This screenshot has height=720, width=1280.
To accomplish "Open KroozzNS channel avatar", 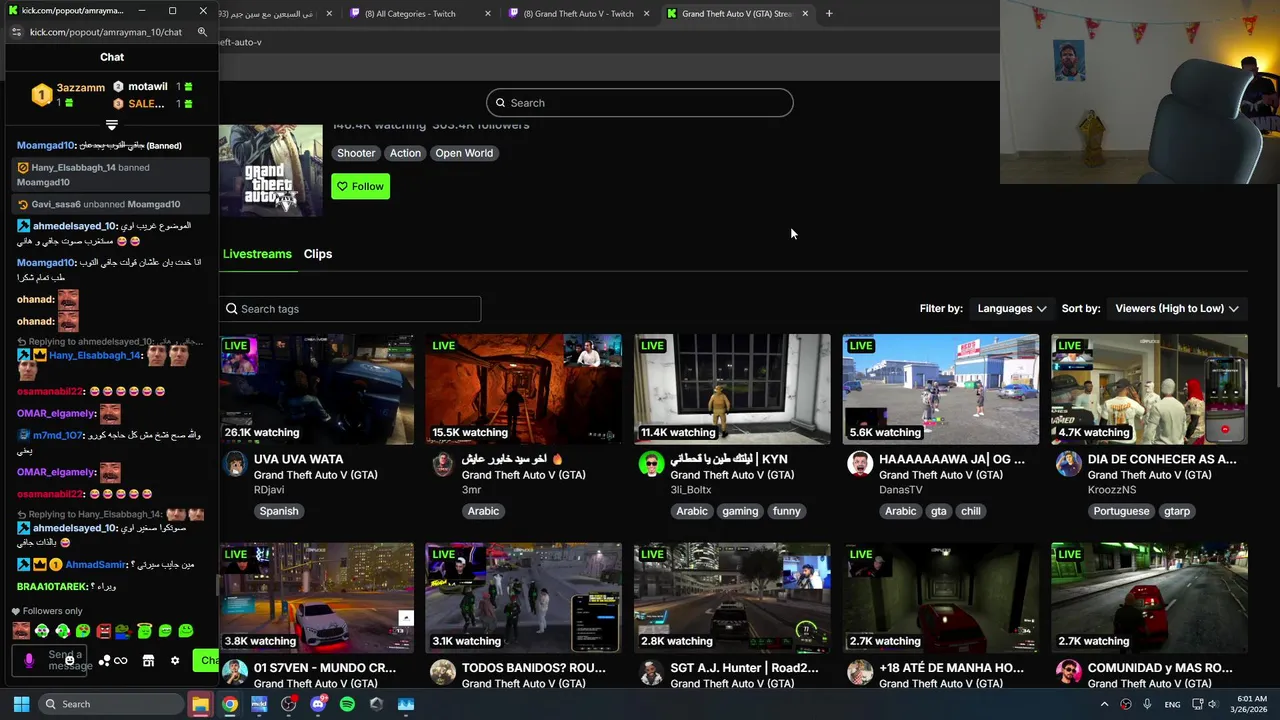I will click(x=1068, y=464).
